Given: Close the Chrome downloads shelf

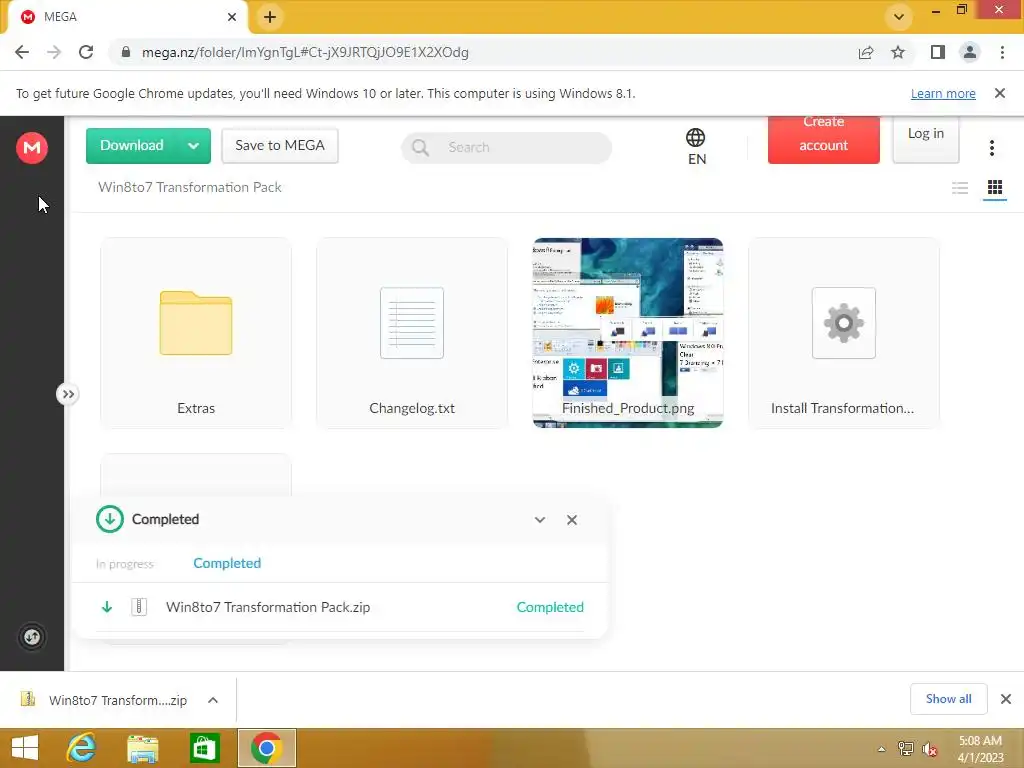Looking at the screenshot, I should point(1006,699).
